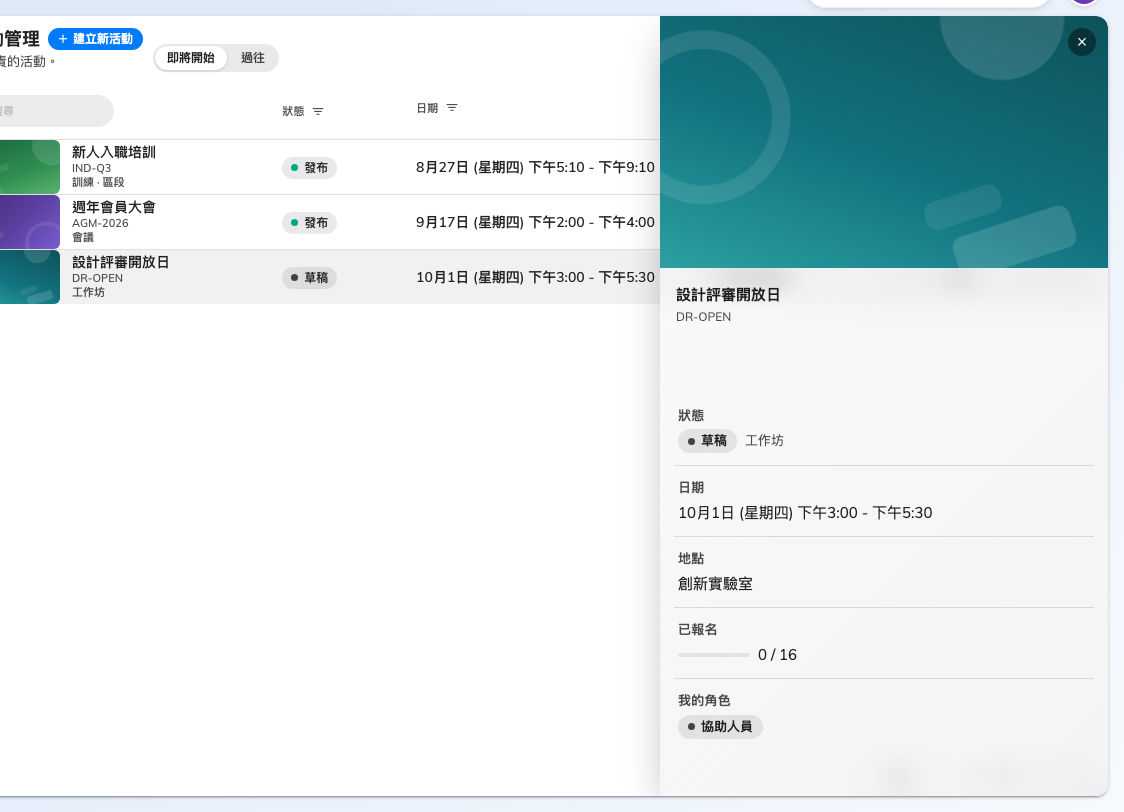Click the 協助人員 role badge
The height and width of the screenshot is (812, 1124).
coord(720,727)
